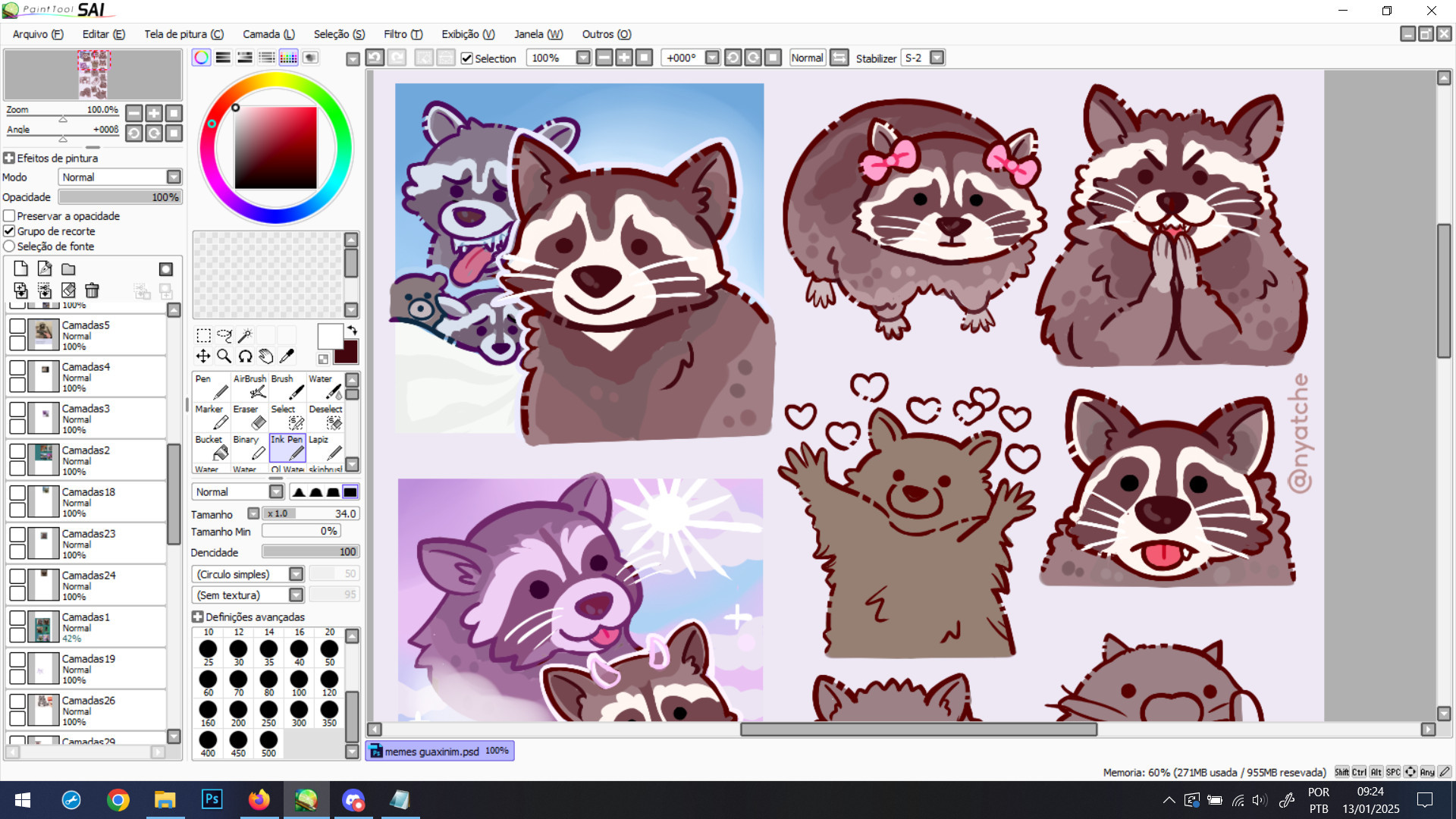1456x819 pixels.
Task: Select the flat brush edge shape
Action: tap(350, 492)
